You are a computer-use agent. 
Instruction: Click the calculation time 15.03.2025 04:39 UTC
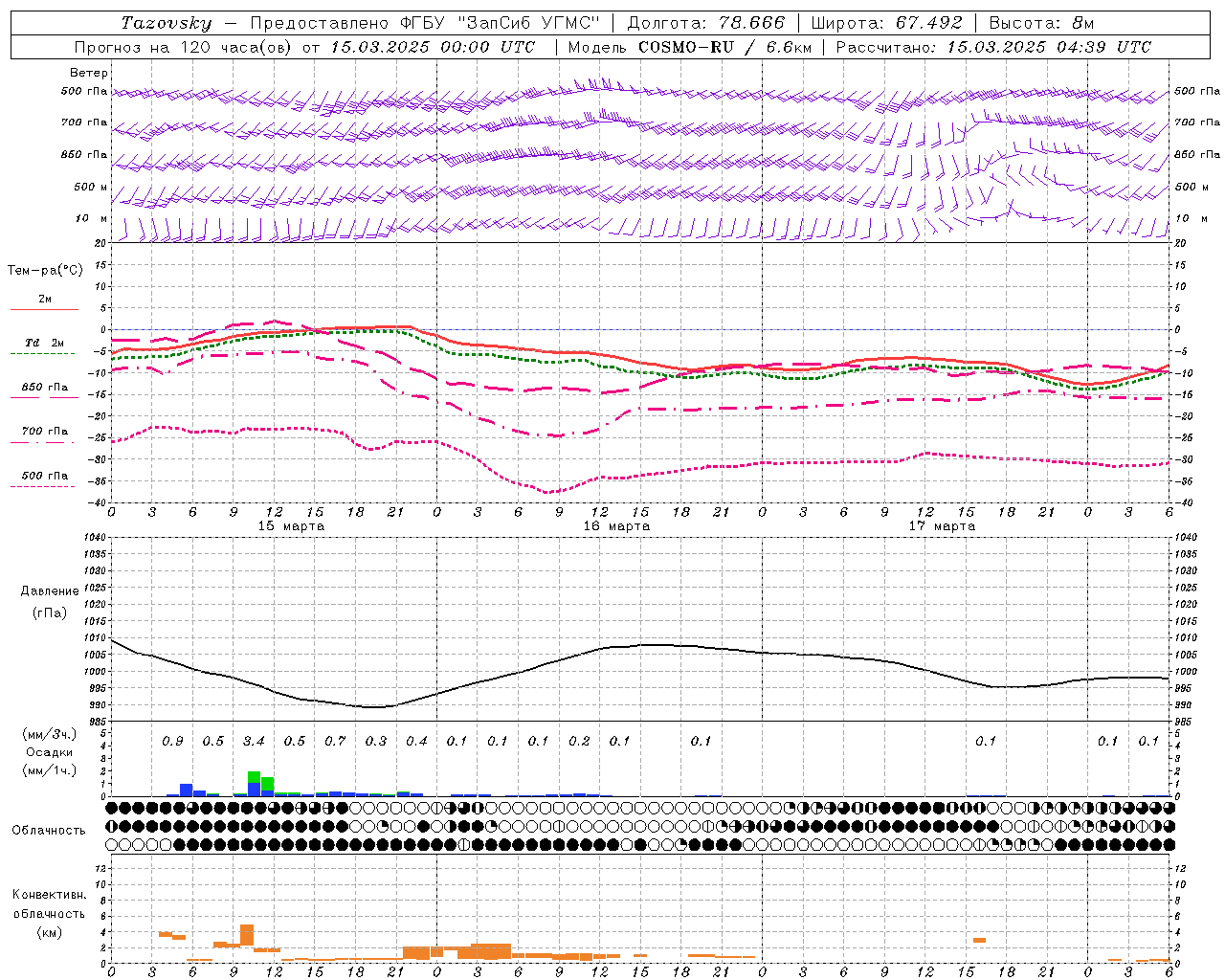click(x=1049, y=47)
